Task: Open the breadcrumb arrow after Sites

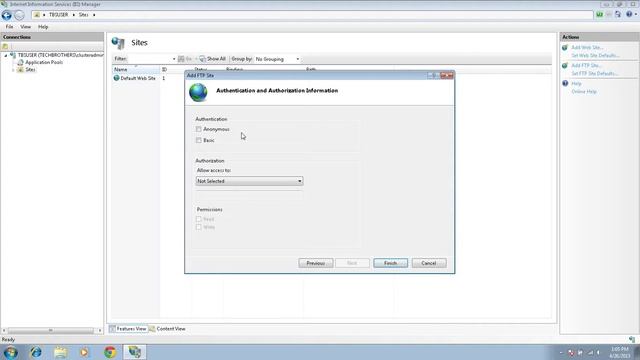Action: pyautogui.click(x=94, y=15)
